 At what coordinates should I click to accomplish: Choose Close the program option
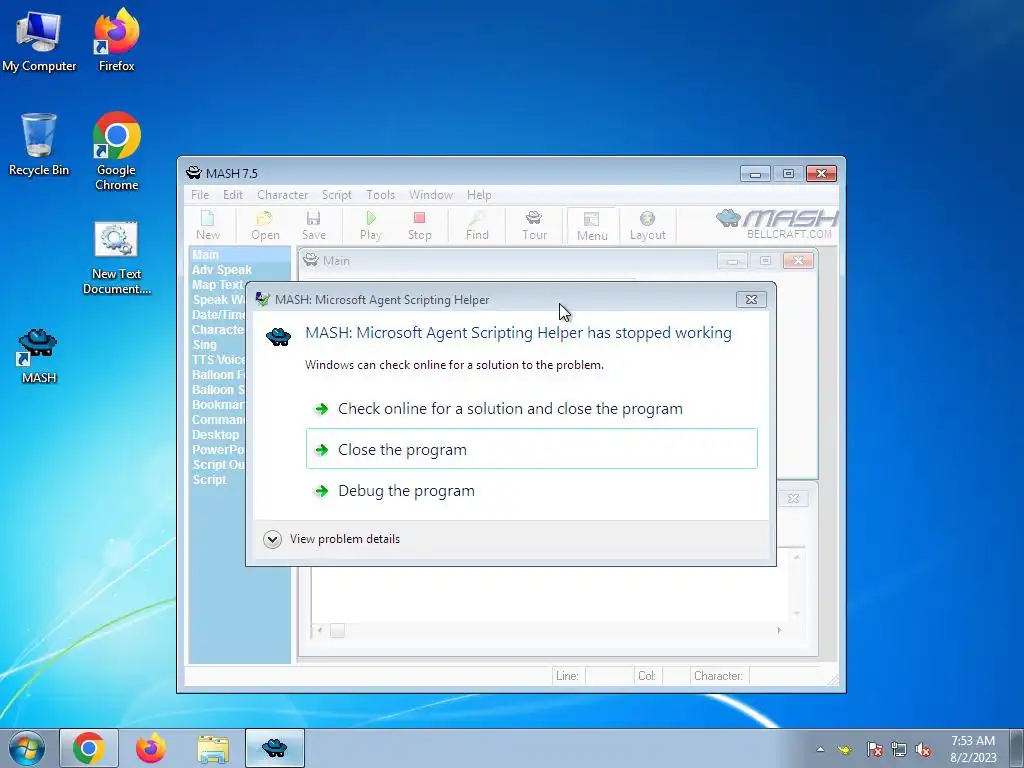click(532, 449)
